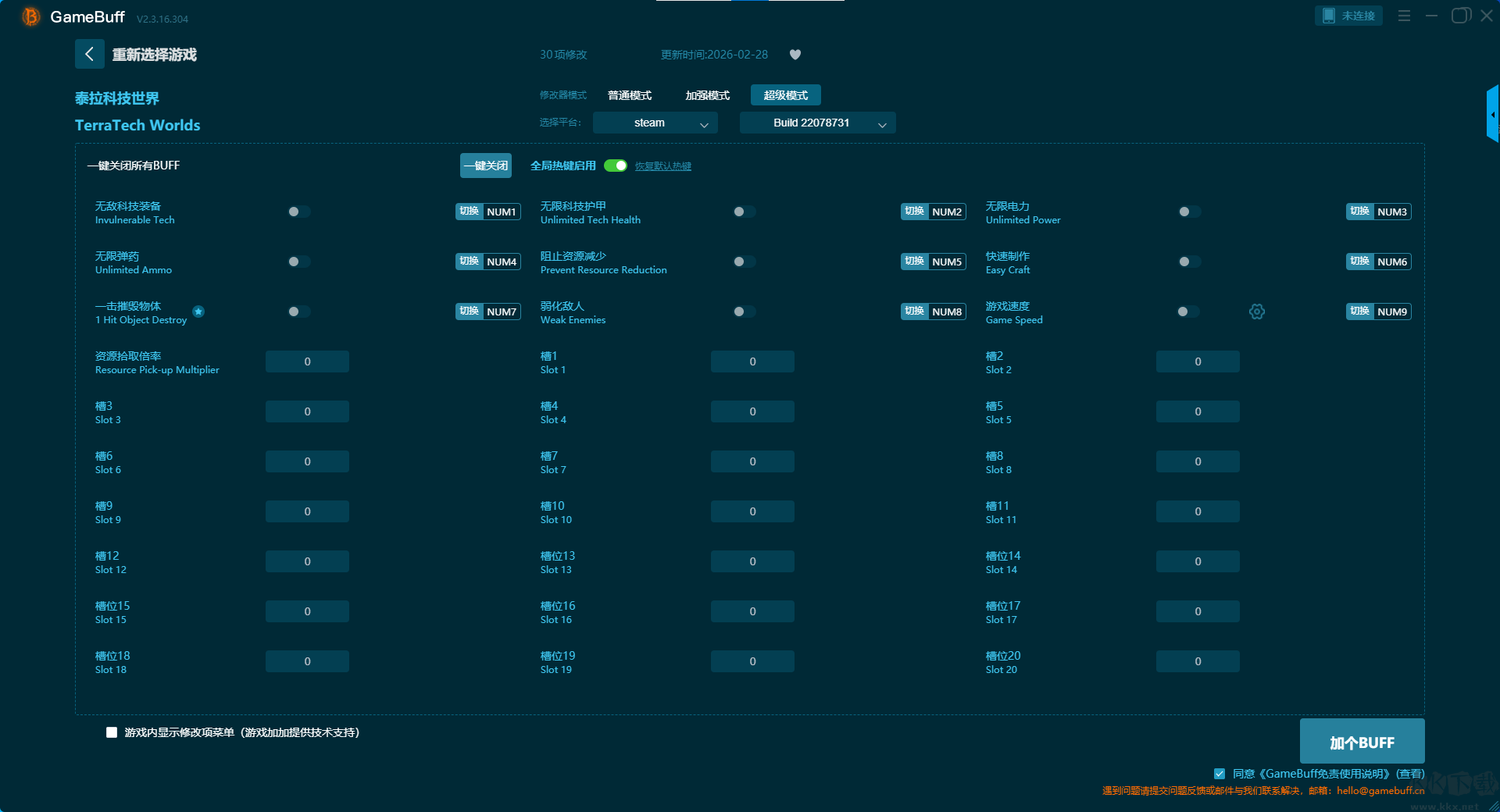The width and height of the screenshot is (1500, 812).
Task: Click the NUM5 hotkey switch button
Action: (x=933, y=262)
